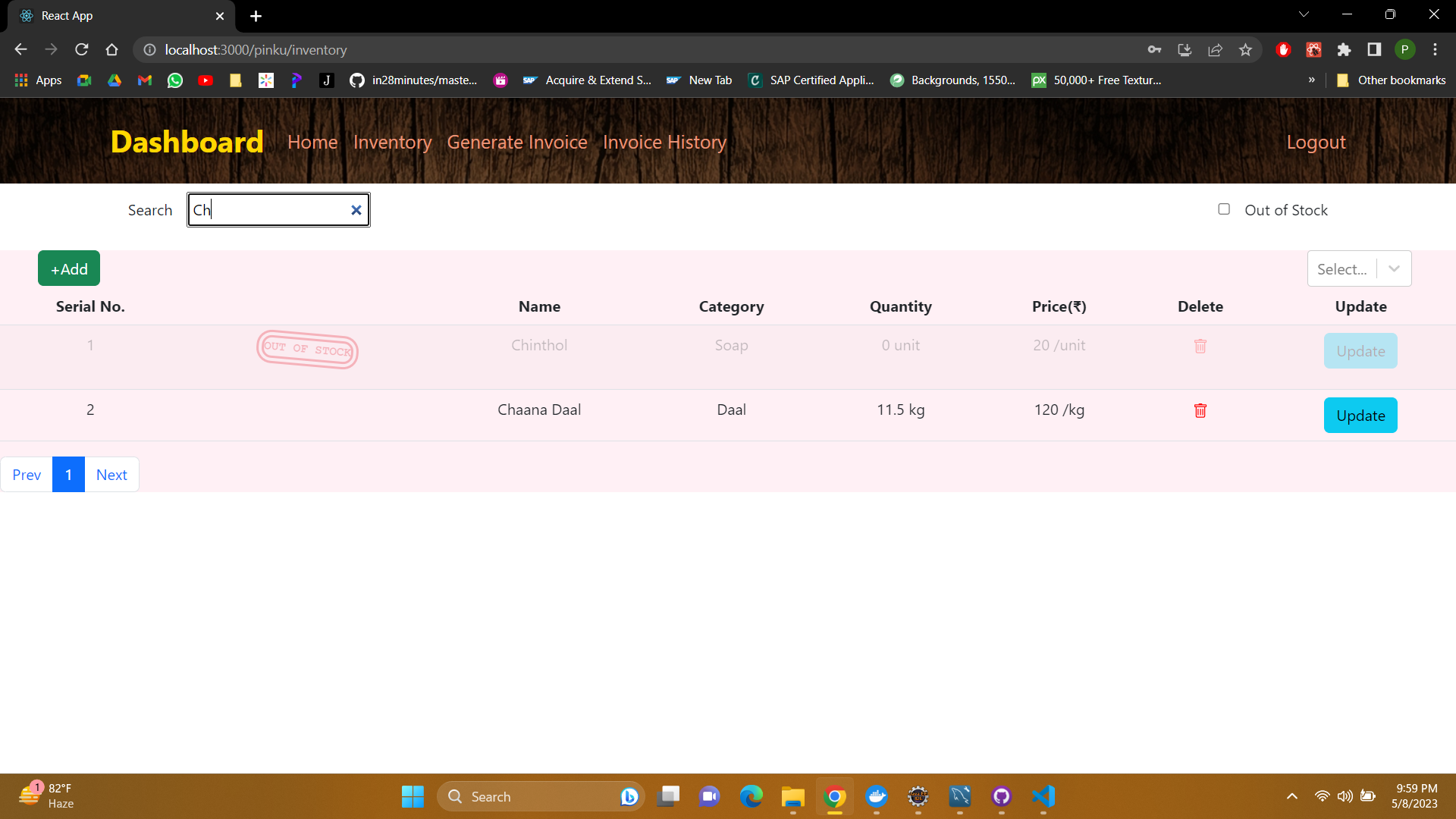
Task: Go to the Inventory menu item
Action: [x=392, y=142]
